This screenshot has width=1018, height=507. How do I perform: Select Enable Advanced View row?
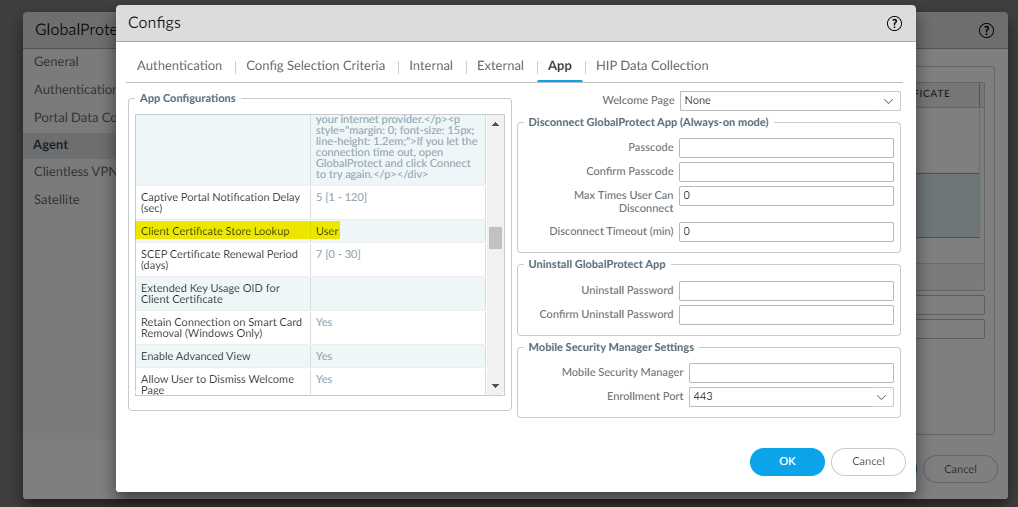tap(310, 356)
